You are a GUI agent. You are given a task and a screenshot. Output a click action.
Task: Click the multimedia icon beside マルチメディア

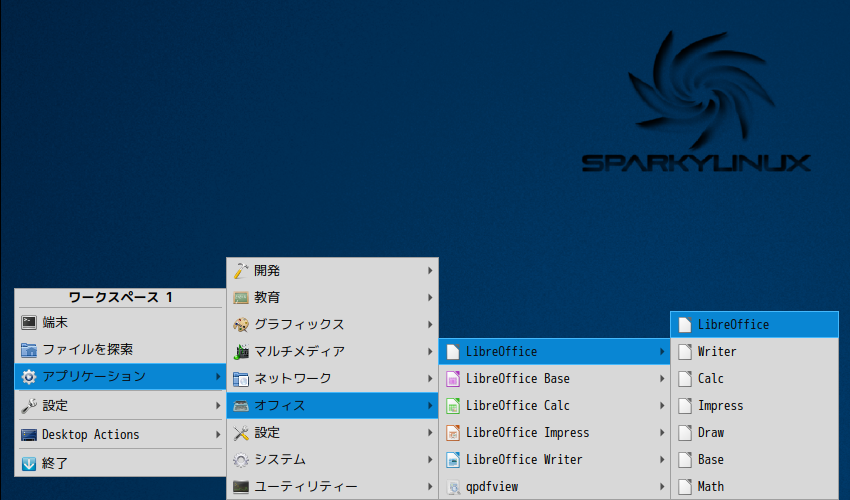(x=241, y=352)
